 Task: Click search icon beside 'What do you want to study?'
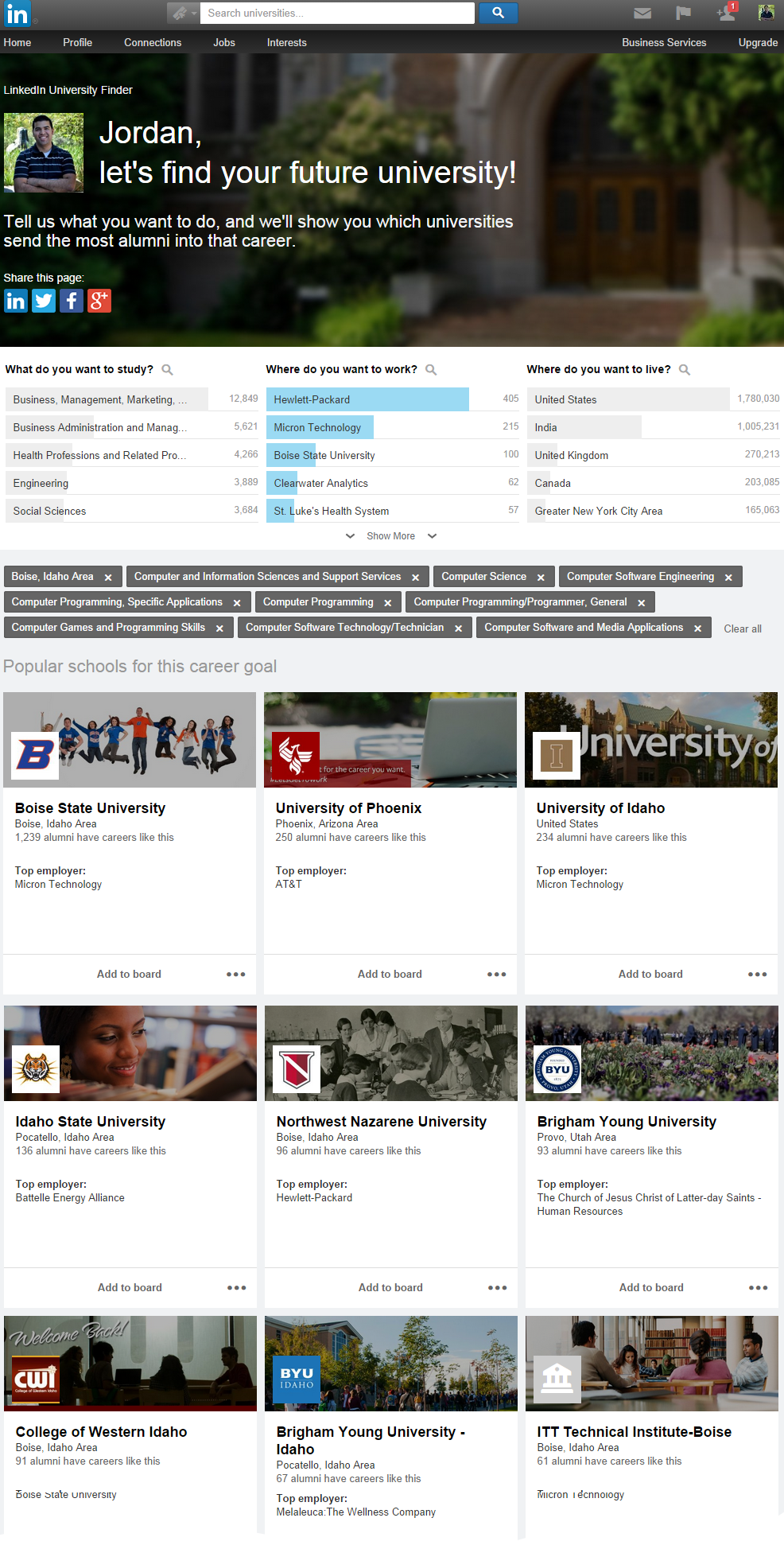coord(167,369)
